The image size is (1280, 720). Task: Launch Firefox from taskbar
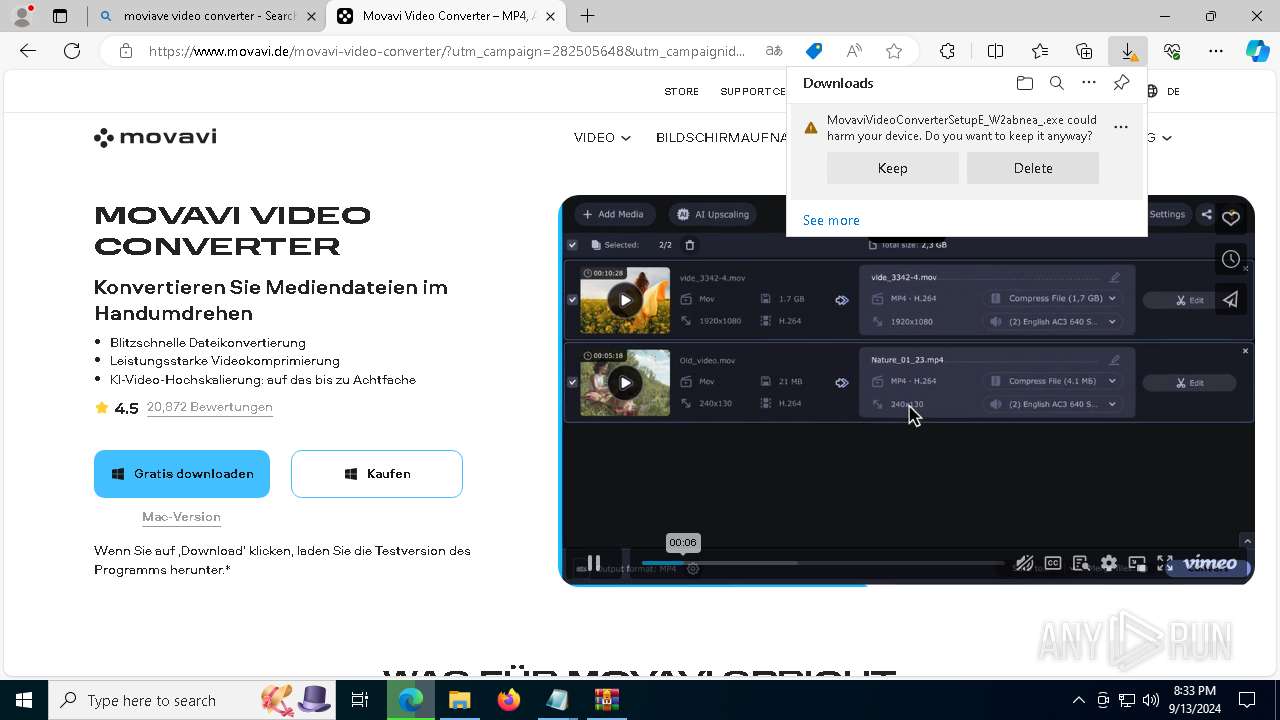pyautogui.click(x=508, y=700)
